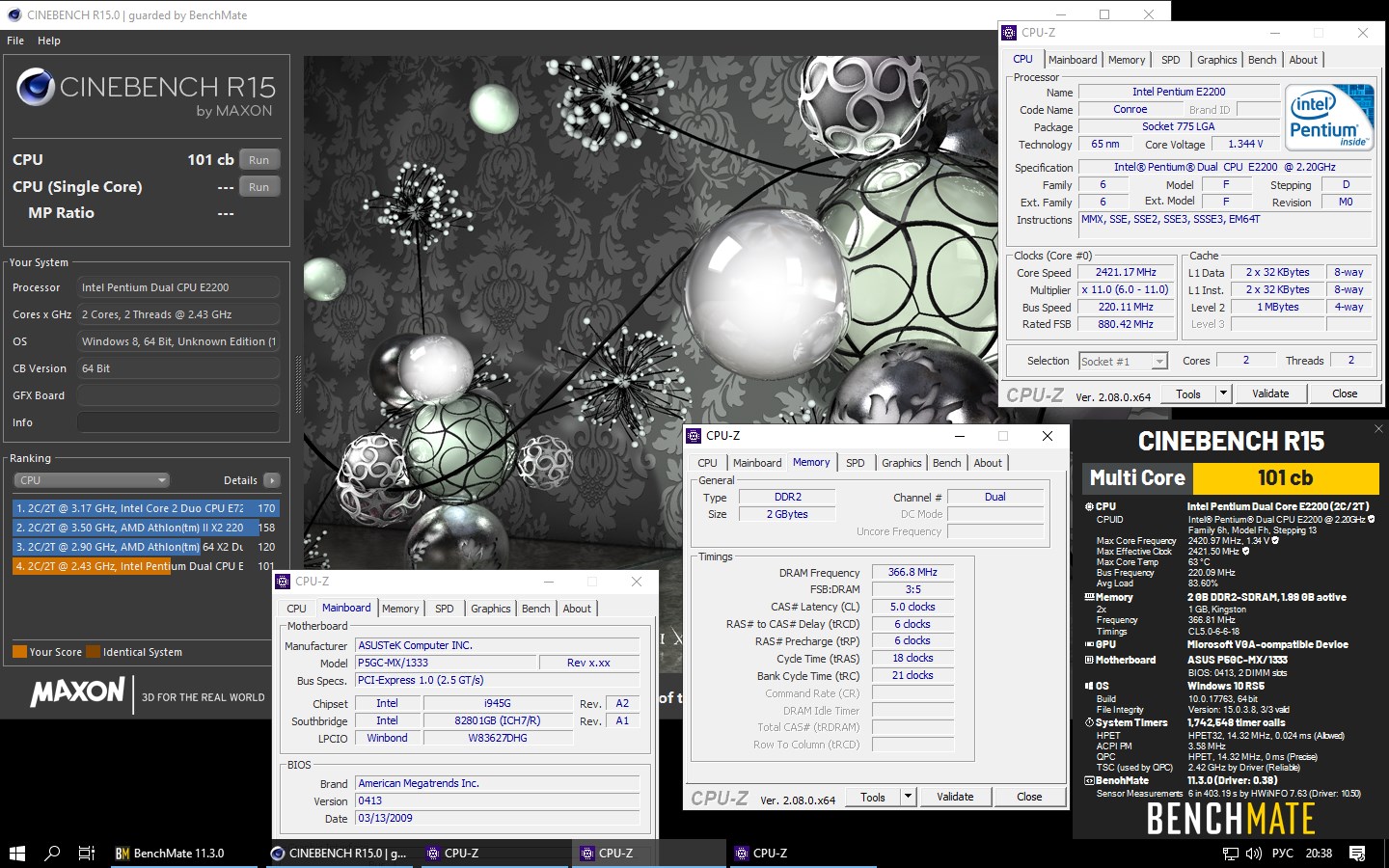Viewport: 1389px width, 868px height.
Task: Open the Ranking CPU dropdown in Cinebench
Action: [x=92, y=480]
